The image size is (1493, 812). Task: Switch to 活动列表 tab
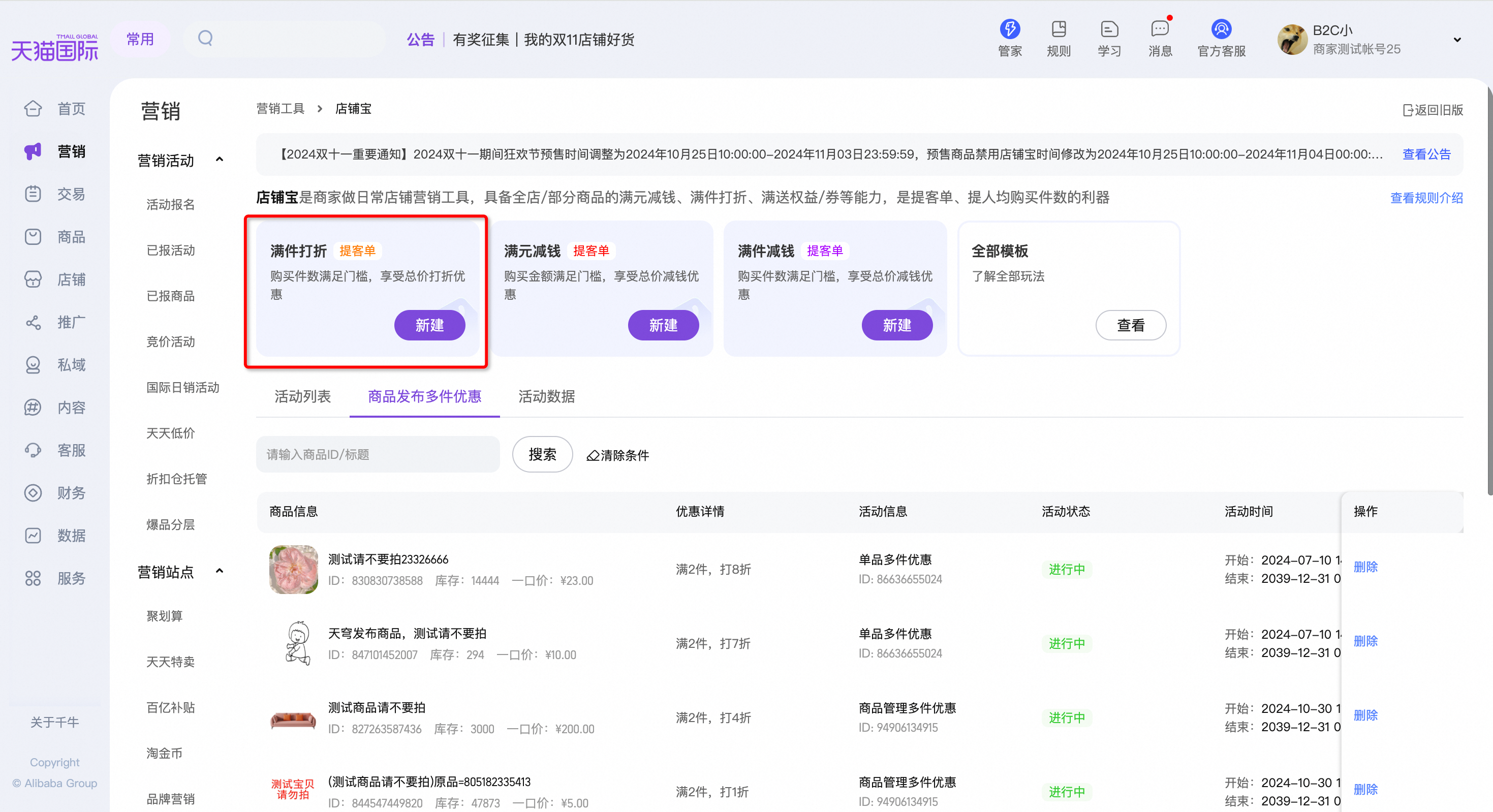pos(302,396)
